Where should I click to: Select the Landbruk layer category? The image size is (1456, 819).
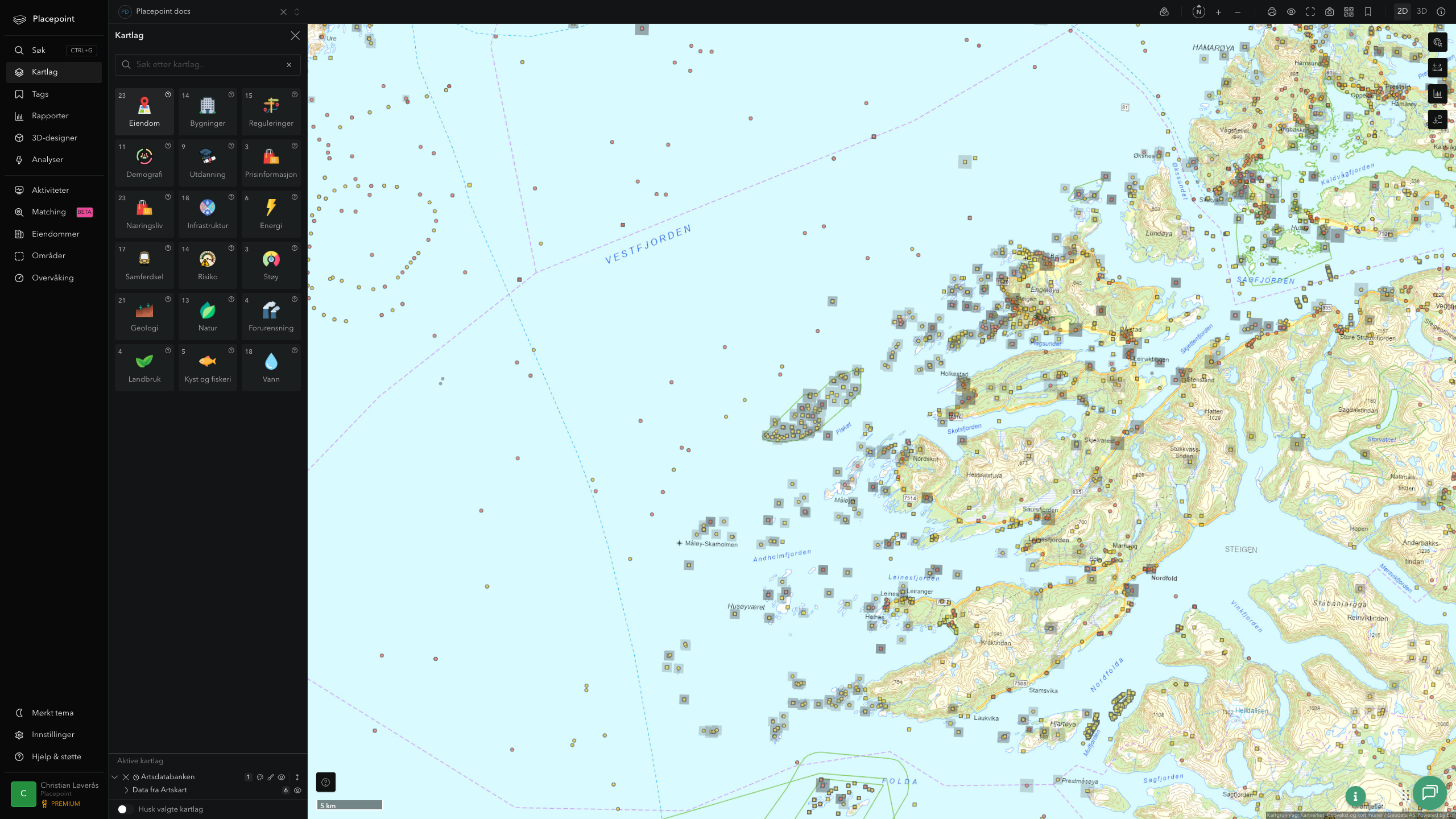[x=144, y=367]
